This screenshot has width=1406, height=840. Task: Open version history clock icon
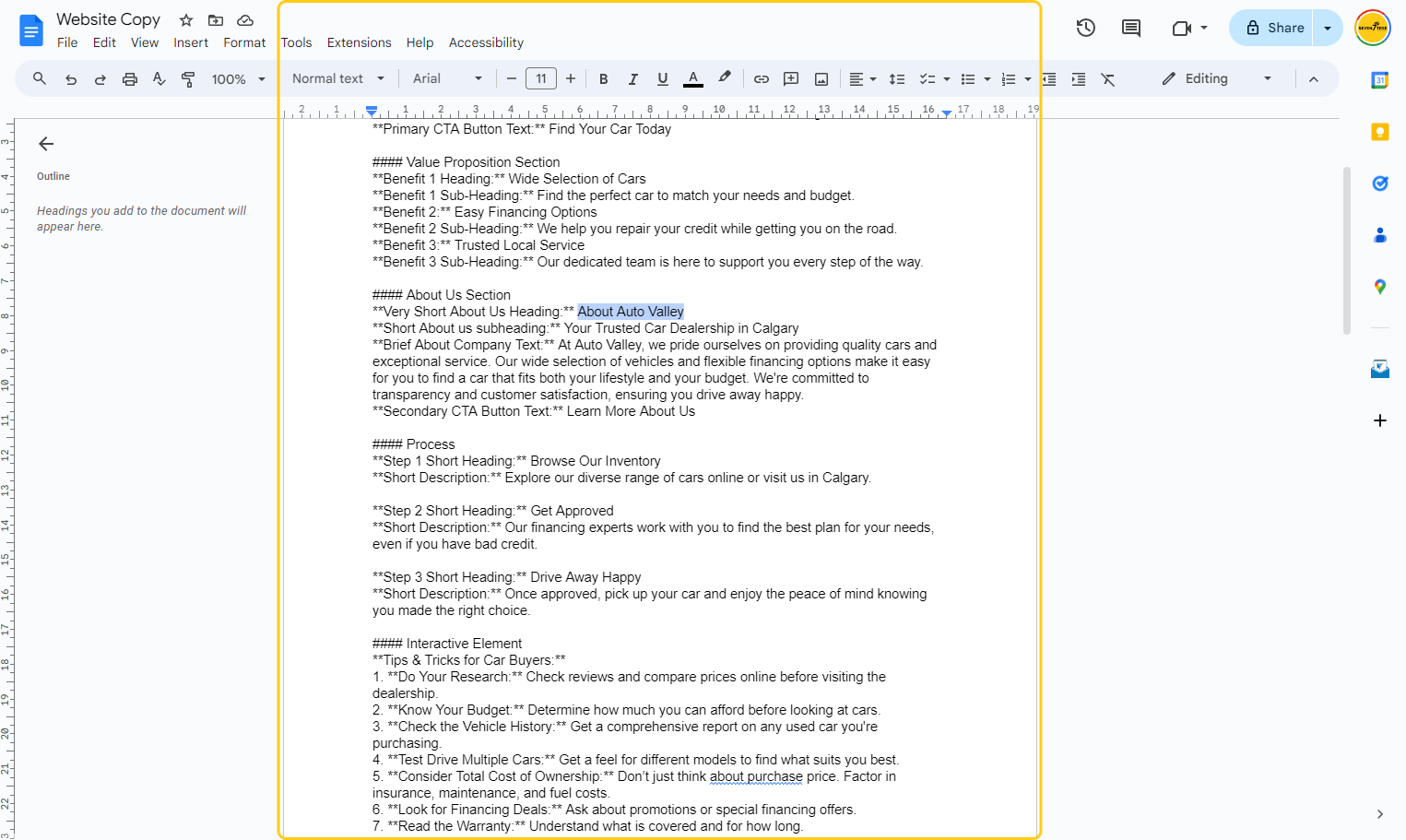tap(1086, 28)
